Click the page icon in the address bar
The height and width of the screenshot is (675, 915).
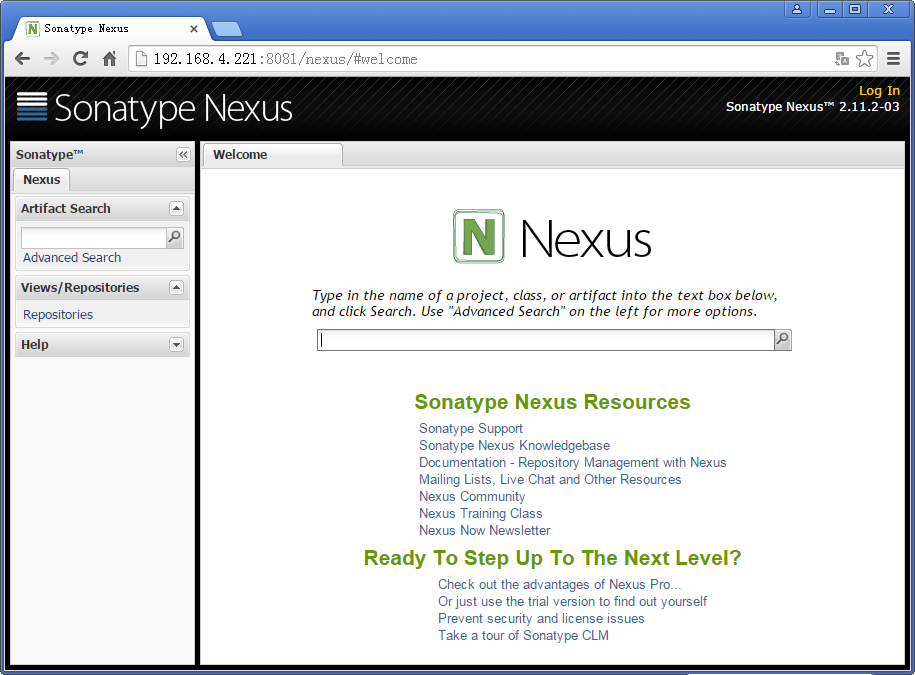[x=141, y=58]
